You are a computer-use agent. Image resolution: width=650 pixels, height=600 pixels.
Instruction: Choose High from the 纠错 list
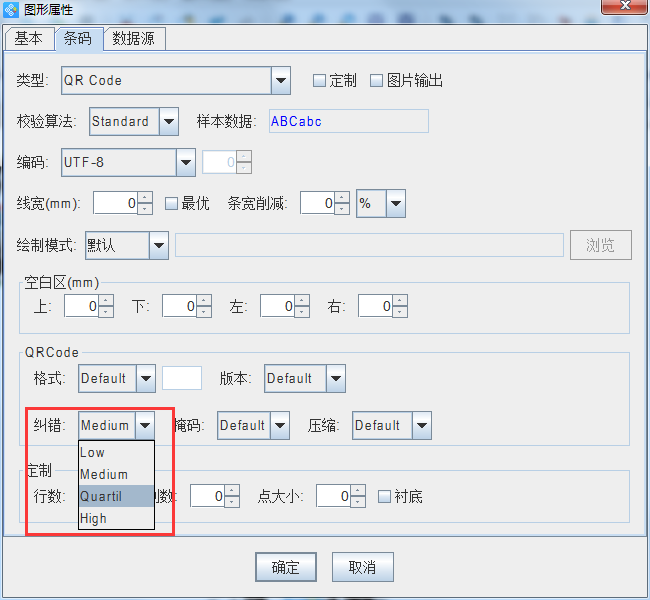pos(94,519)
